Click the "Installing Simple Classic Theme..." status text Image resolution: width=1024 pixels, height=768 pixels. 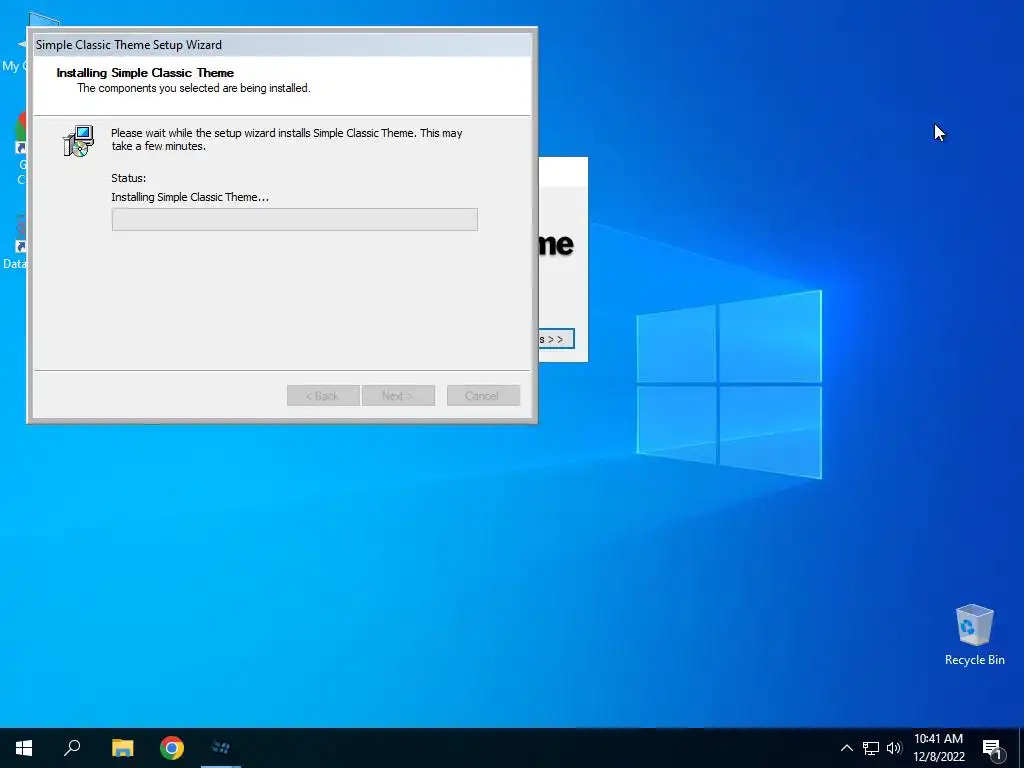(x=190, y=197)
